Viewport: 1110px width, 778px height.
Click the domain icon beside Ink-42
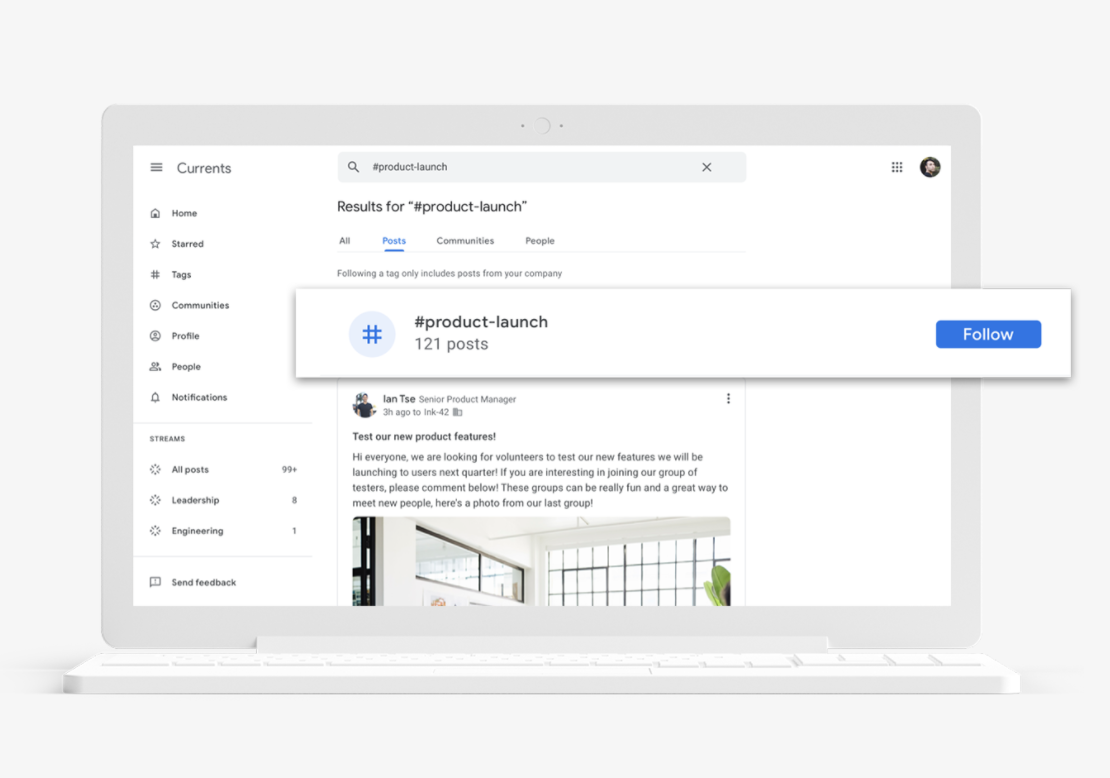point(458,412)
